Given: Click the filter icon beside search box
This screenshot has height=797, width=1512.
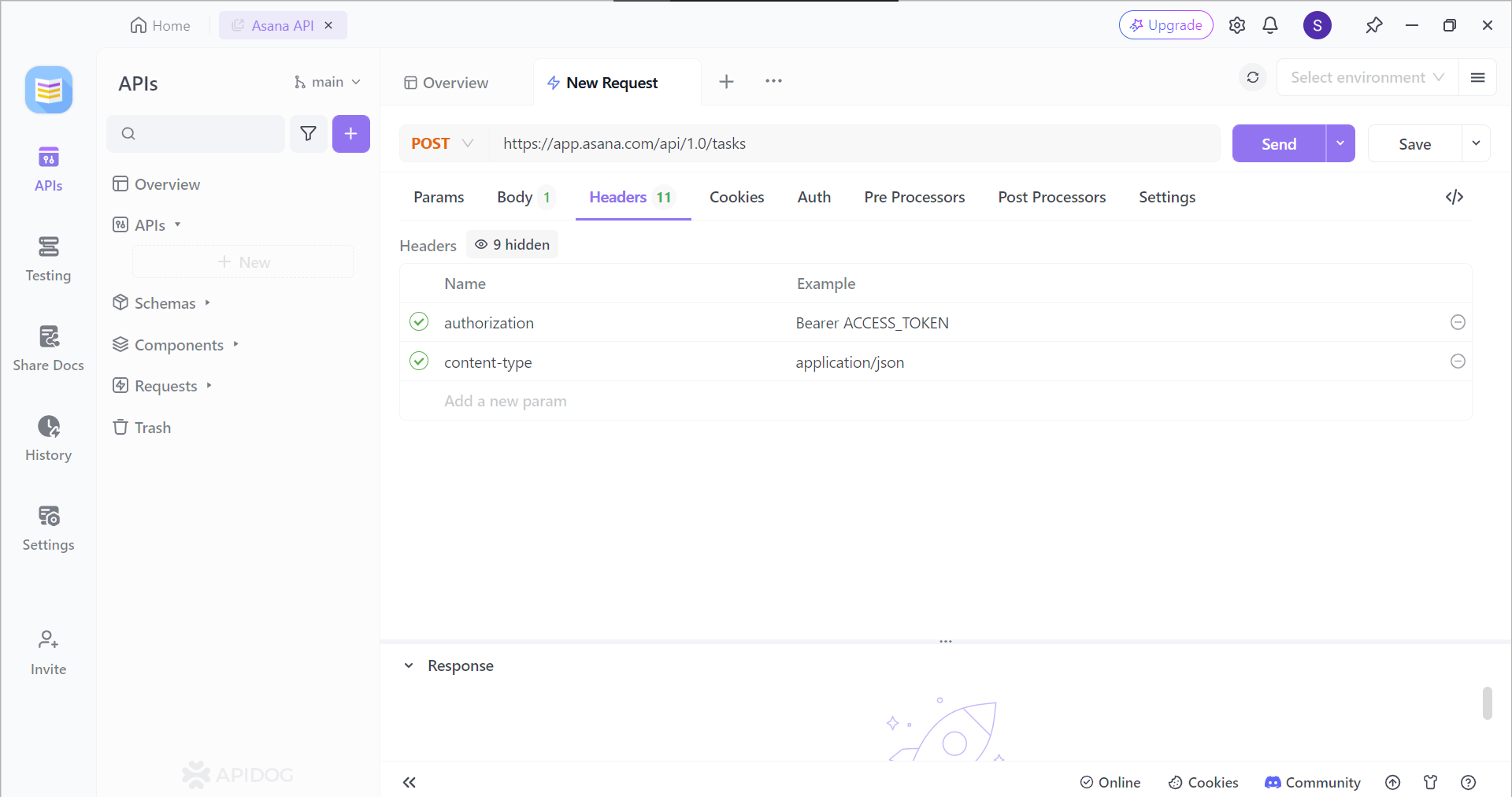Looking at the screenshot, I should 309,134.
